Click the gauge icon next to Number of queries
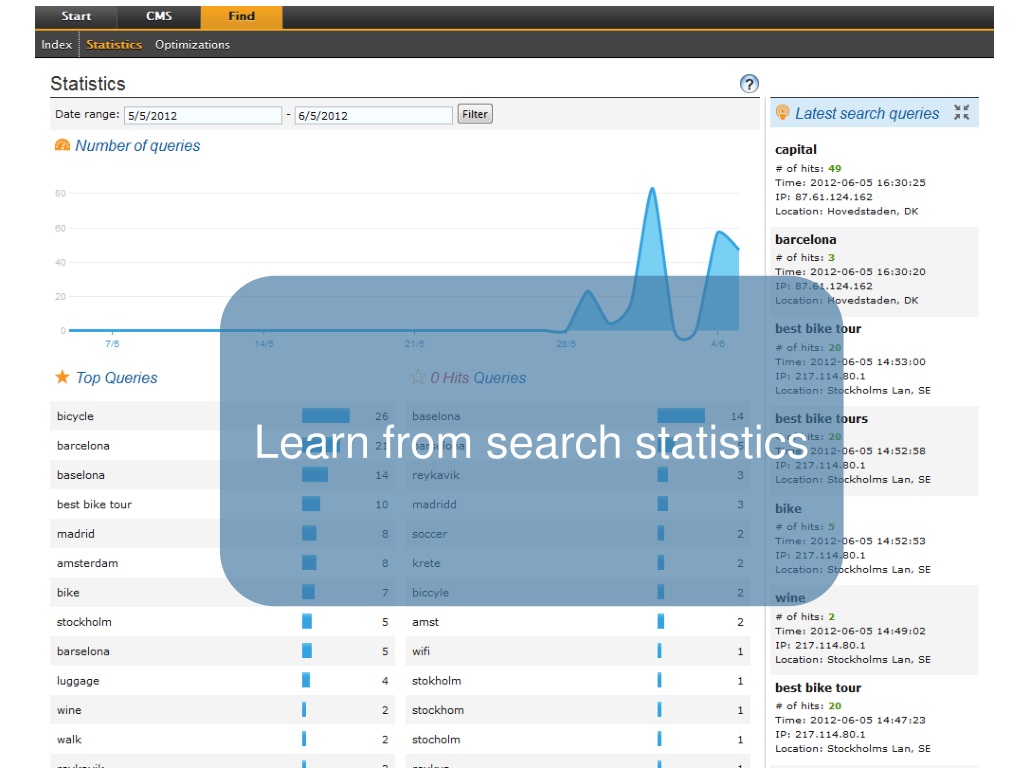Screen dimensions: 1024x768 point(62,145)
